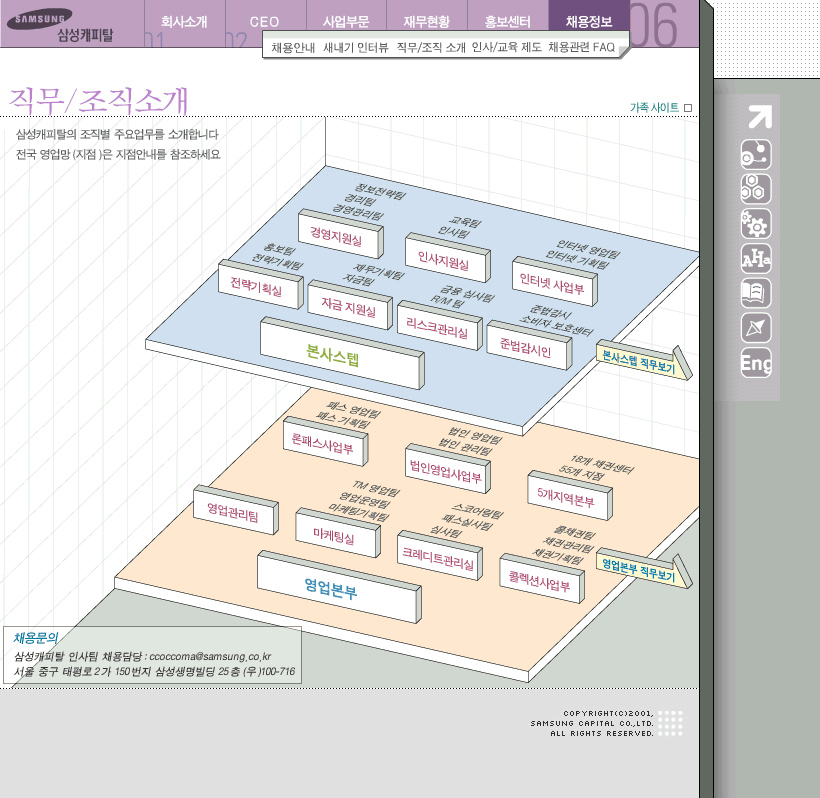Open the 채용관련 FAQ link

tap(582, 48)
